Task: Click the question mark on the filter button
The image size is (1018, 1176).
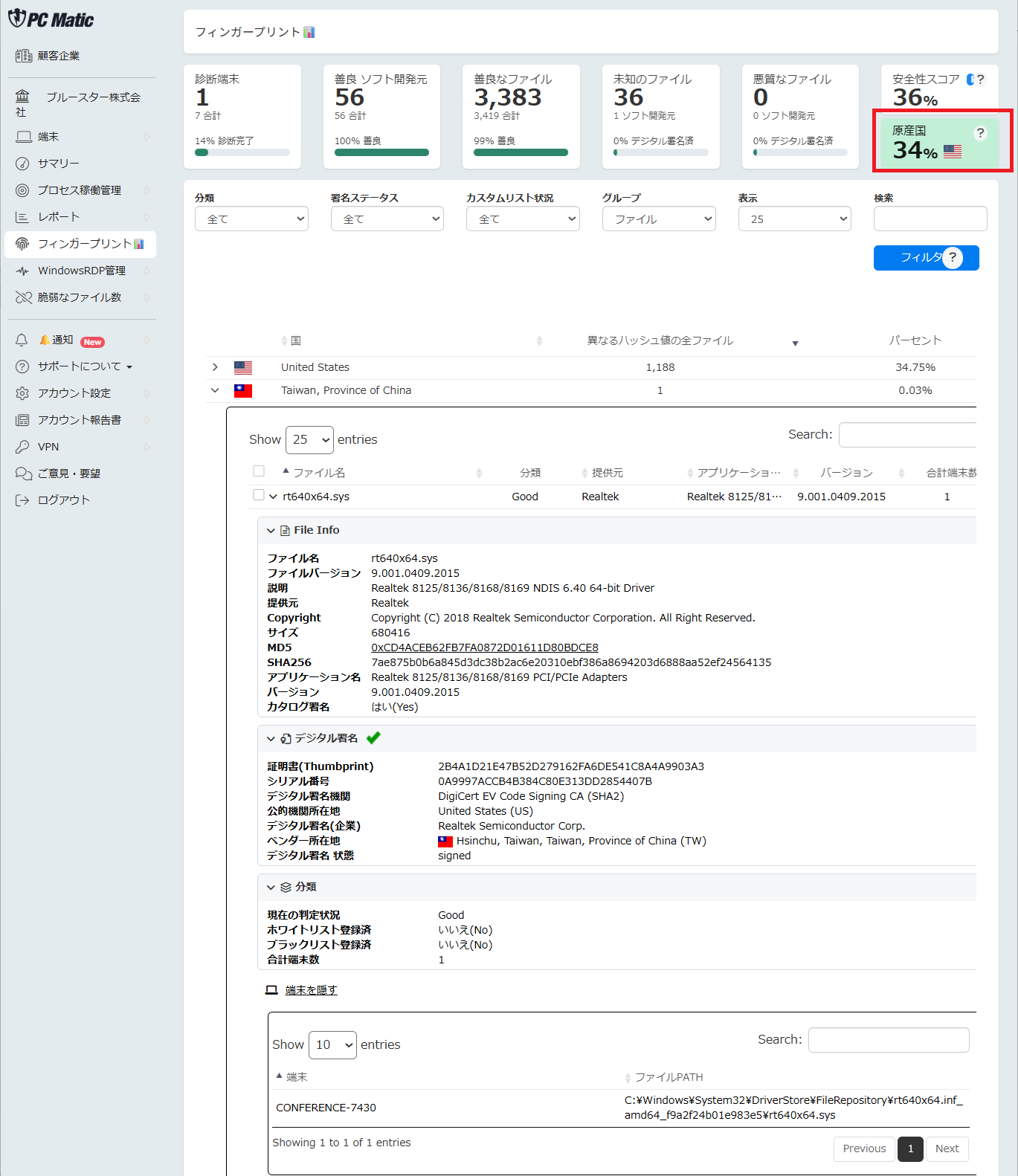Action: [x=953, y=257]
